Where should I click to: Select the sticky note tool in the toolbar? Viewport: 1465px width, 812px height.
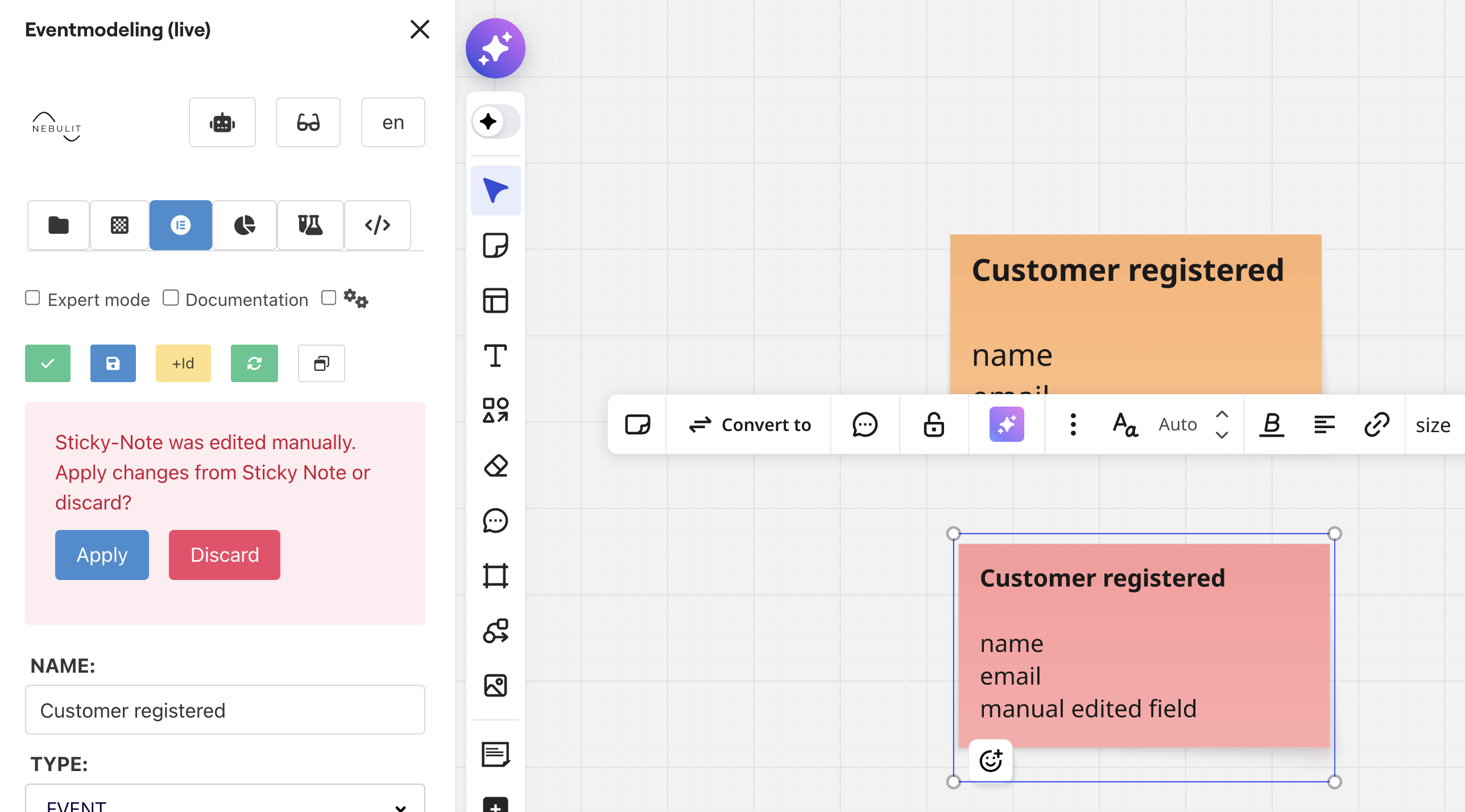tap(495, 246)
